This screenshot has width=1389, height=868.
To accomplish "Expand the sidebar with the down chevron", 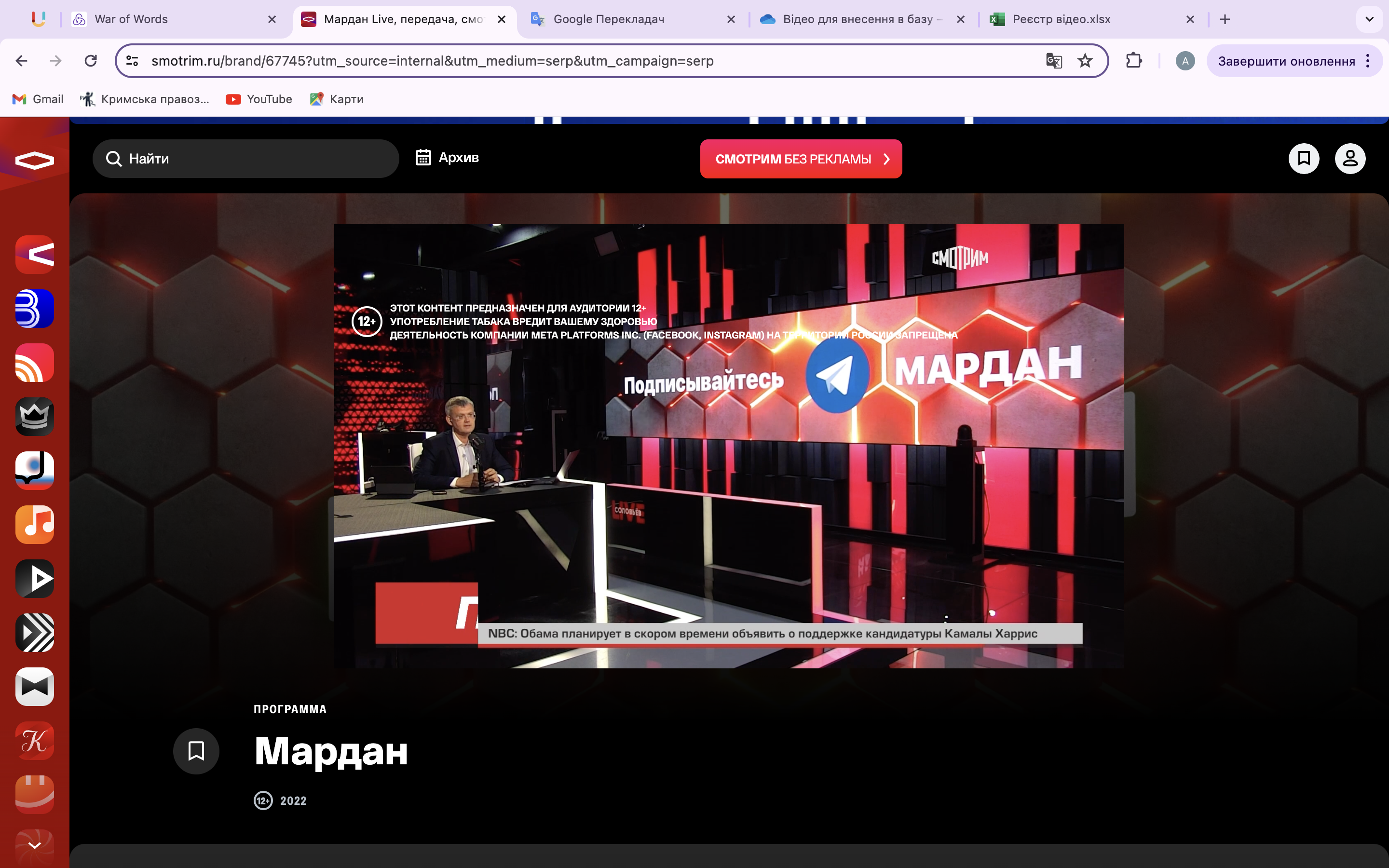I will coord(34,845).
